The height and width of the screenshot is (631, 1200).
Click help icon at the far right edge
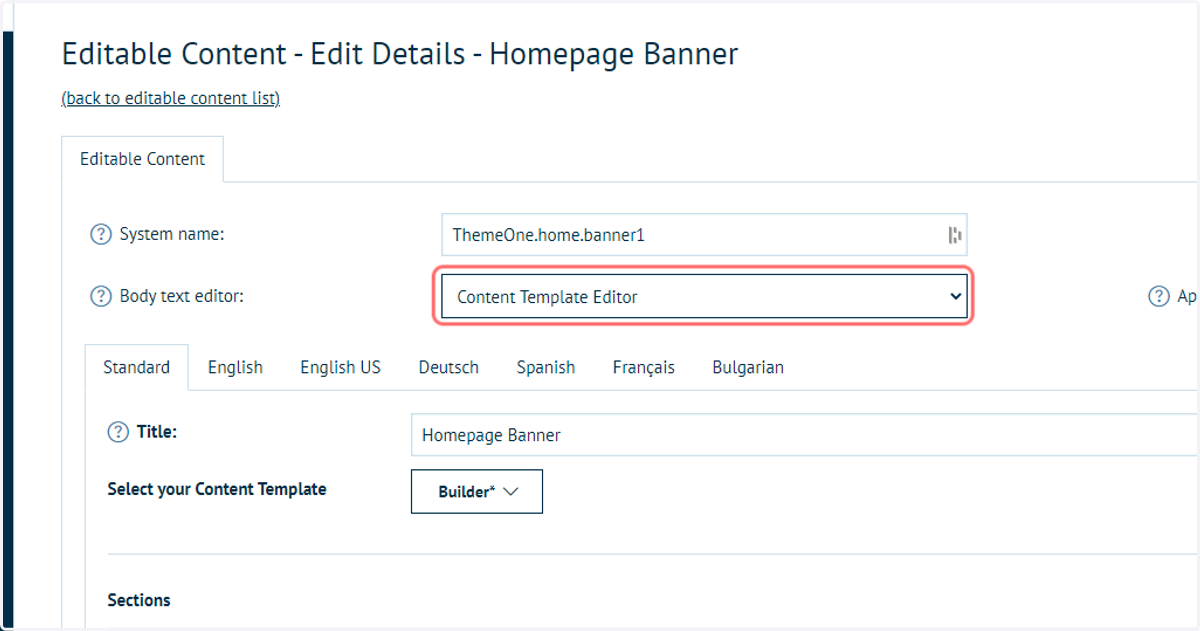point(1159,296)
